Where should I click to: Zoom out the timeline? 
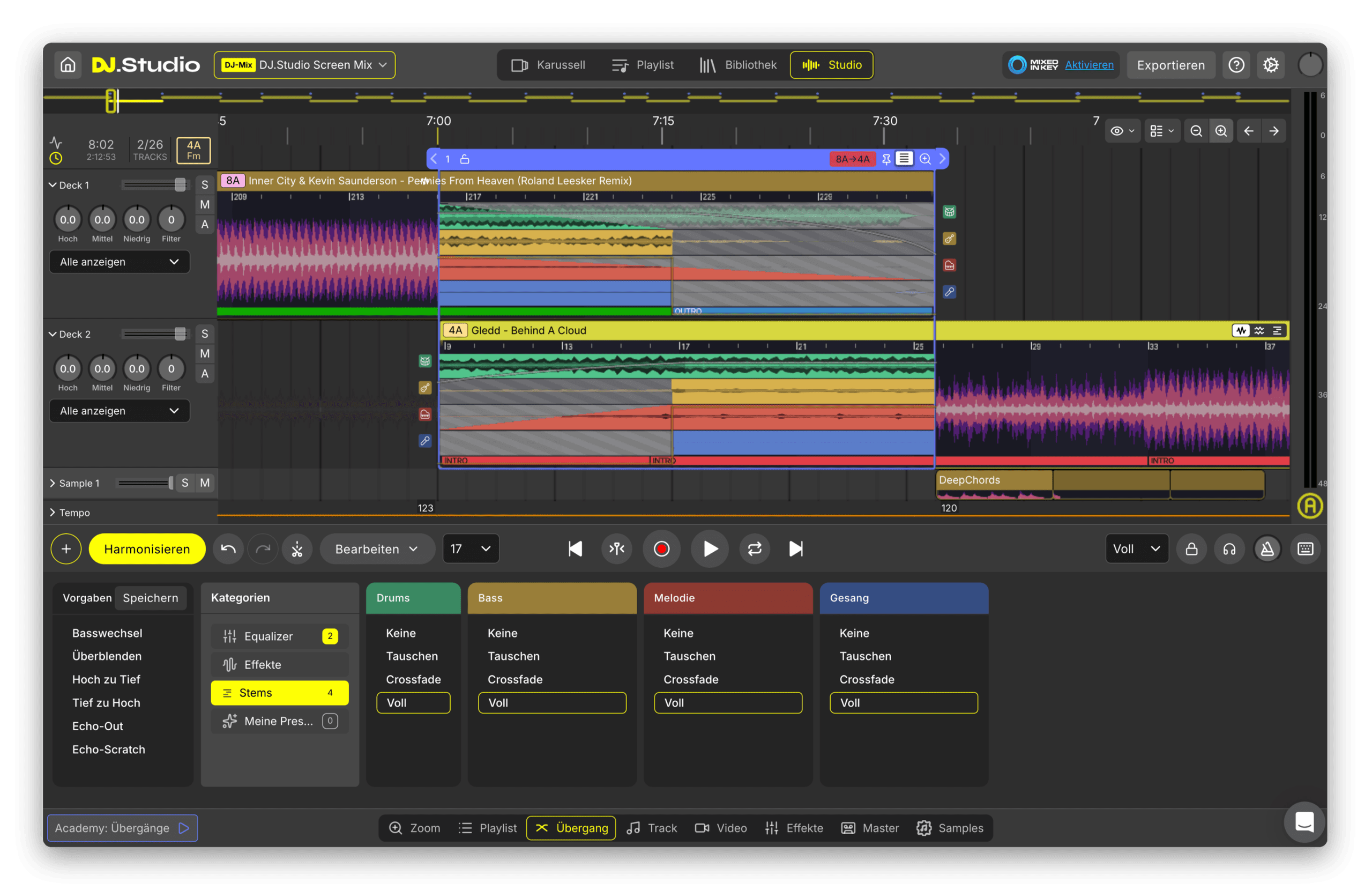pos(1196,131)
